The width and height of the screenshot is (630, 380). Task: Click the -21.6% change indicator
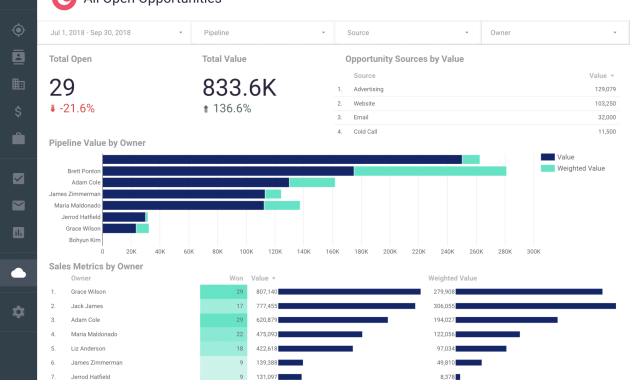pyautogui.click(x=72, y=108)
